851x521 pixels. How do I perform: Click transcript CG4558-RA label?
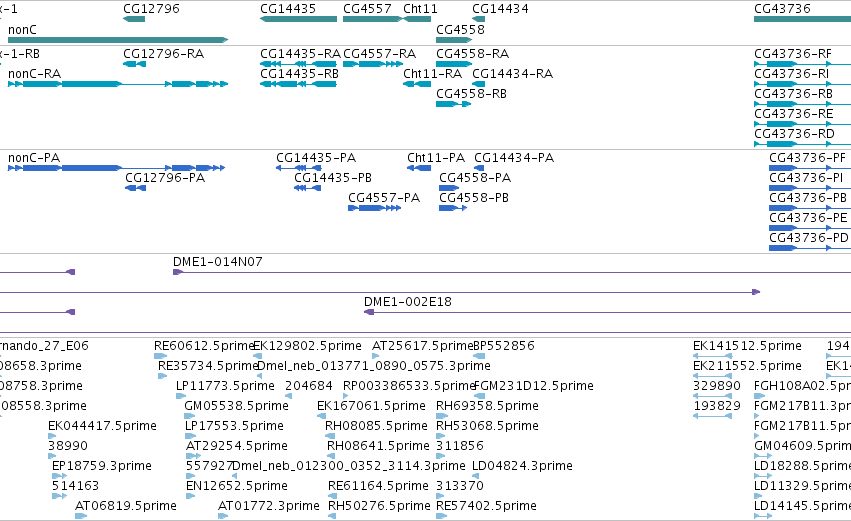[473, 54]
